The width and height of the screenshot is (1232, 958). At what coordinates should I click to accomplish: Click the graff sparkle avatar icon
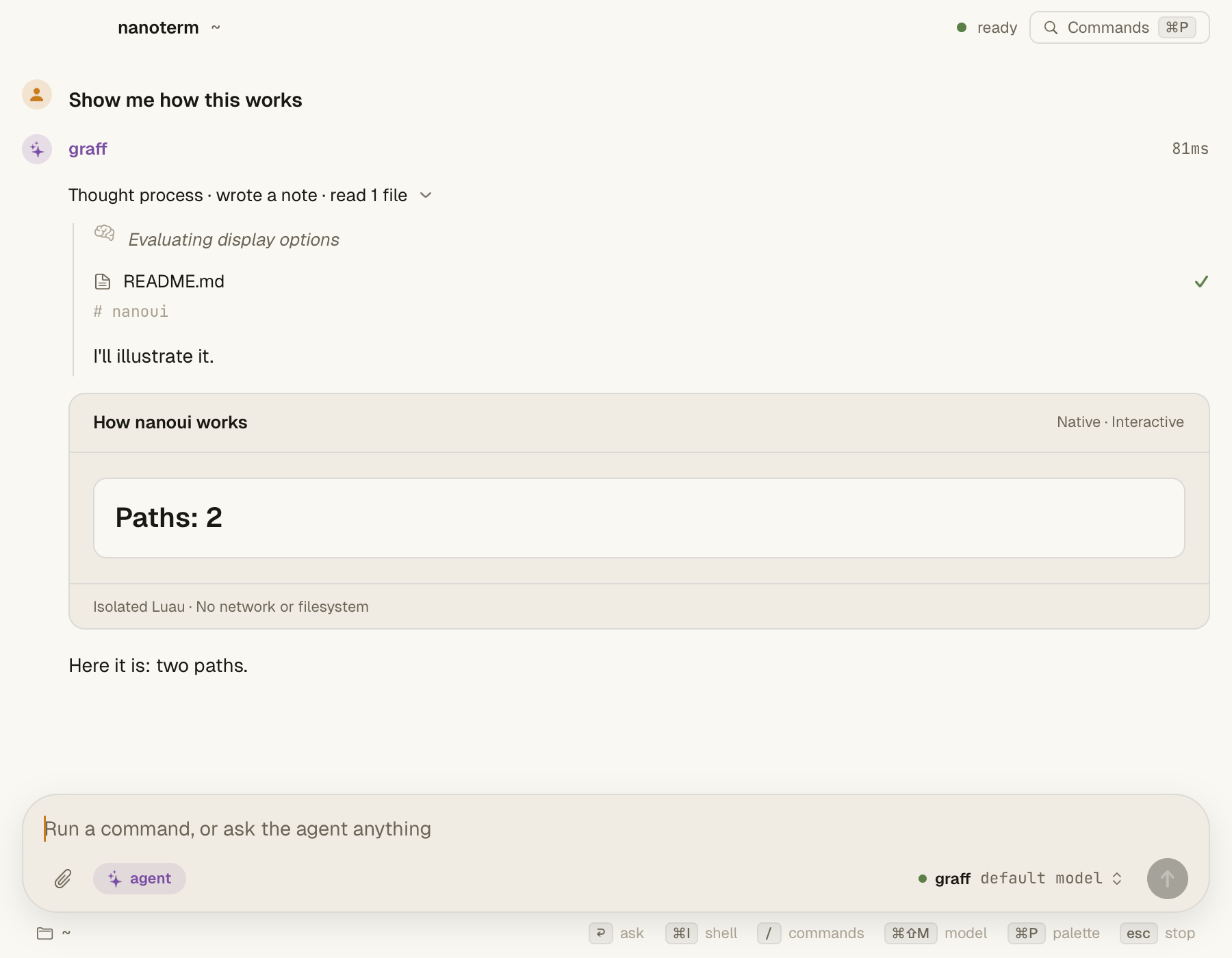point(37,149)
